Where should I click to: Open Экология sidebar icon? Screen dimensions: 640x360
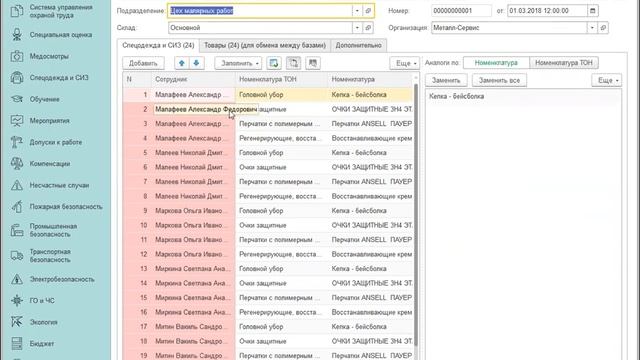(x=17, y=322)
